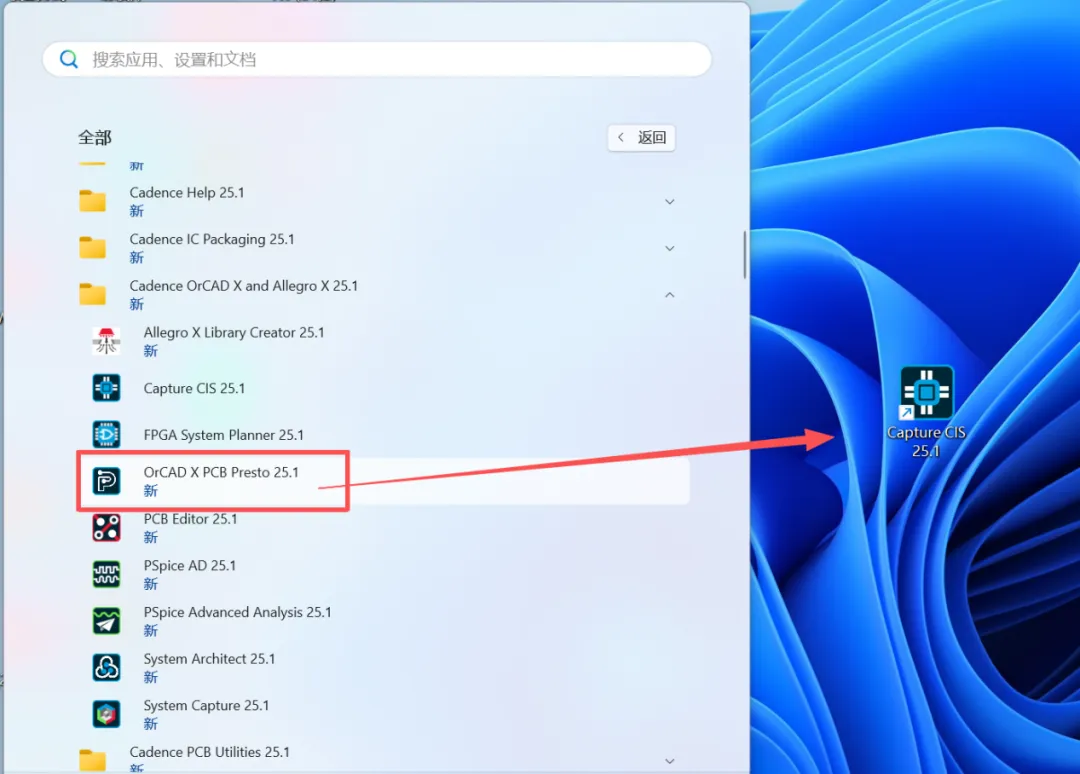Expand the Cadence IC Packaging 25.1 chevron
Image resolution: width=1080 pixels, height=774 pixels.
669,248
